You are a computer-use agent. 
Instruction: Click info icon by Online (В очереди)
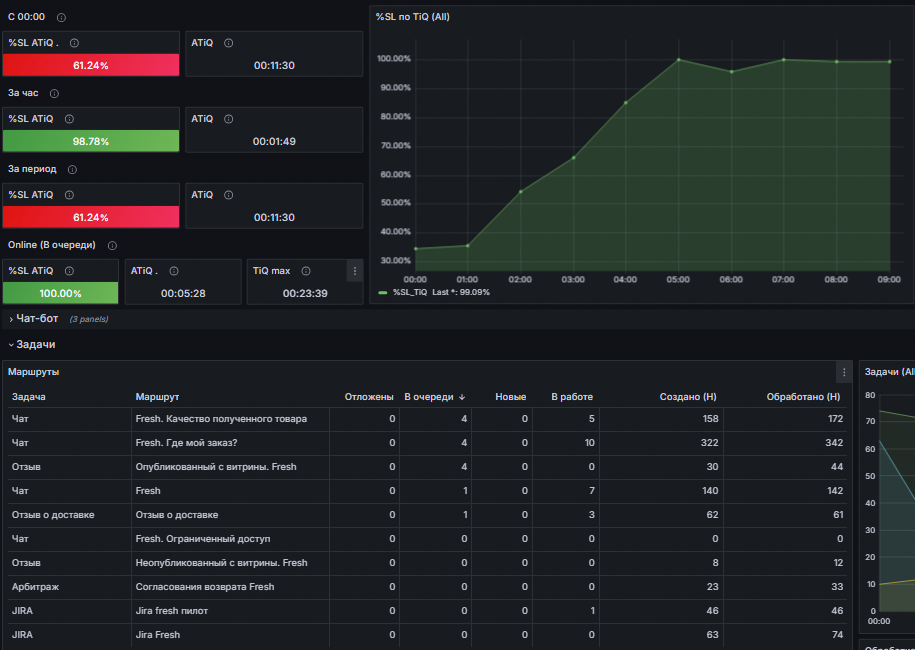113,246
